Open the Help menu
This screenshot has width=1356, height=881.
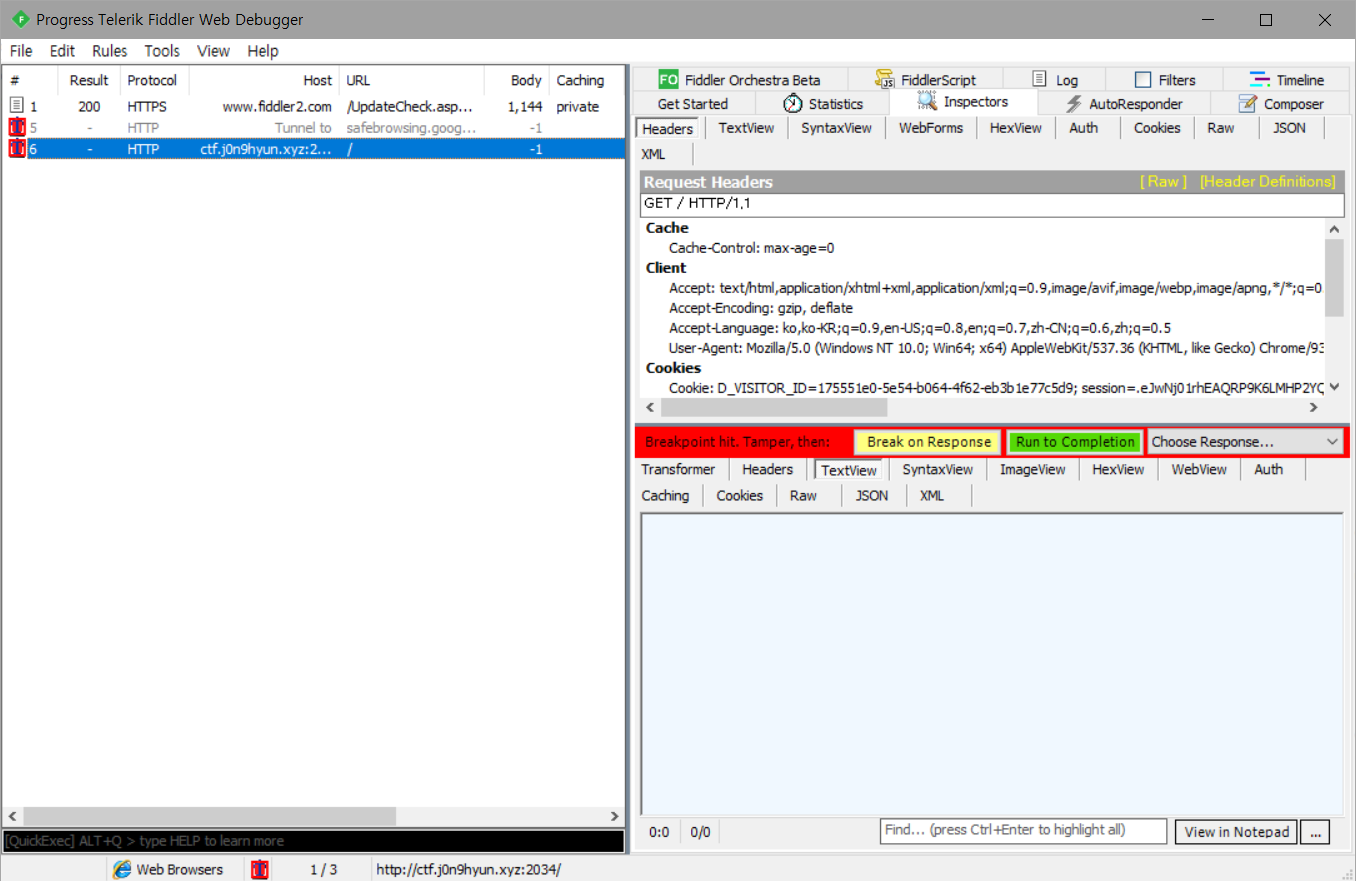tap(263, 51)
